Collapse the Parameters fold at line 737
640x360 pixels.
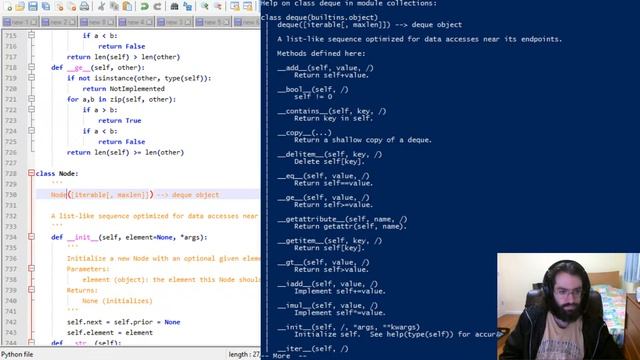(31, 269)
